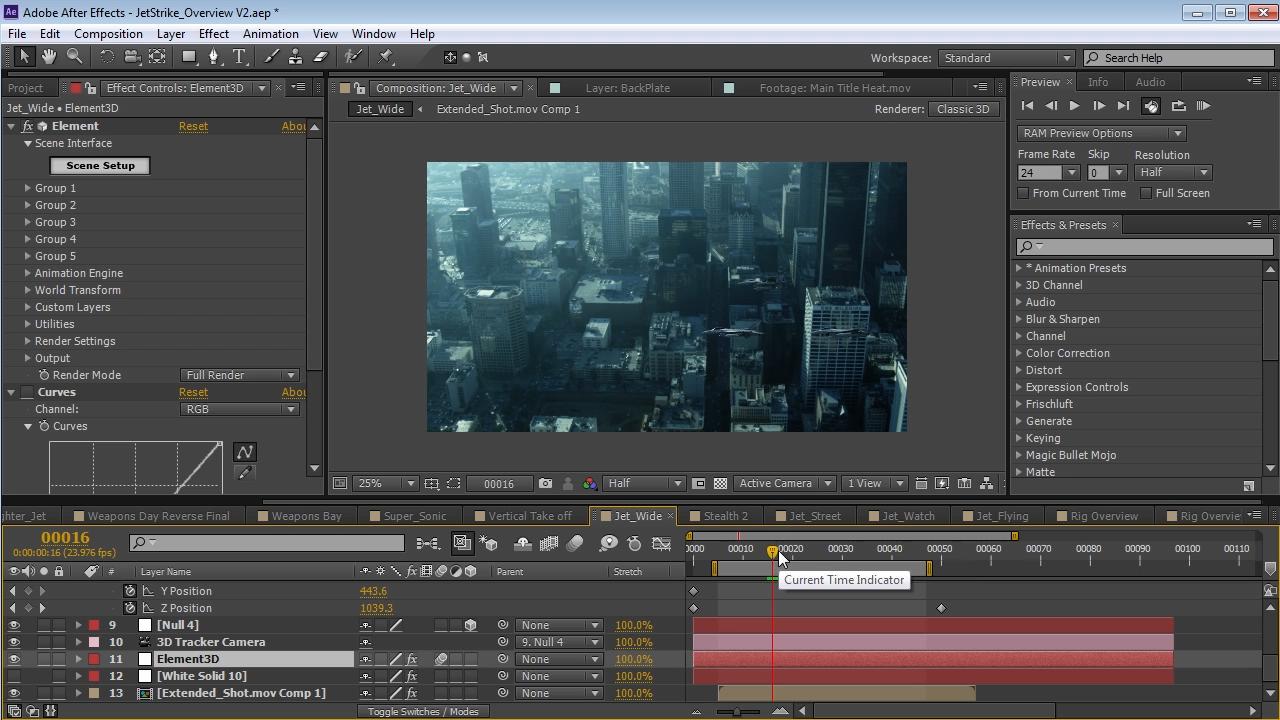
Task: Open the Render Mode dropdown
Action: coord(240,375)
